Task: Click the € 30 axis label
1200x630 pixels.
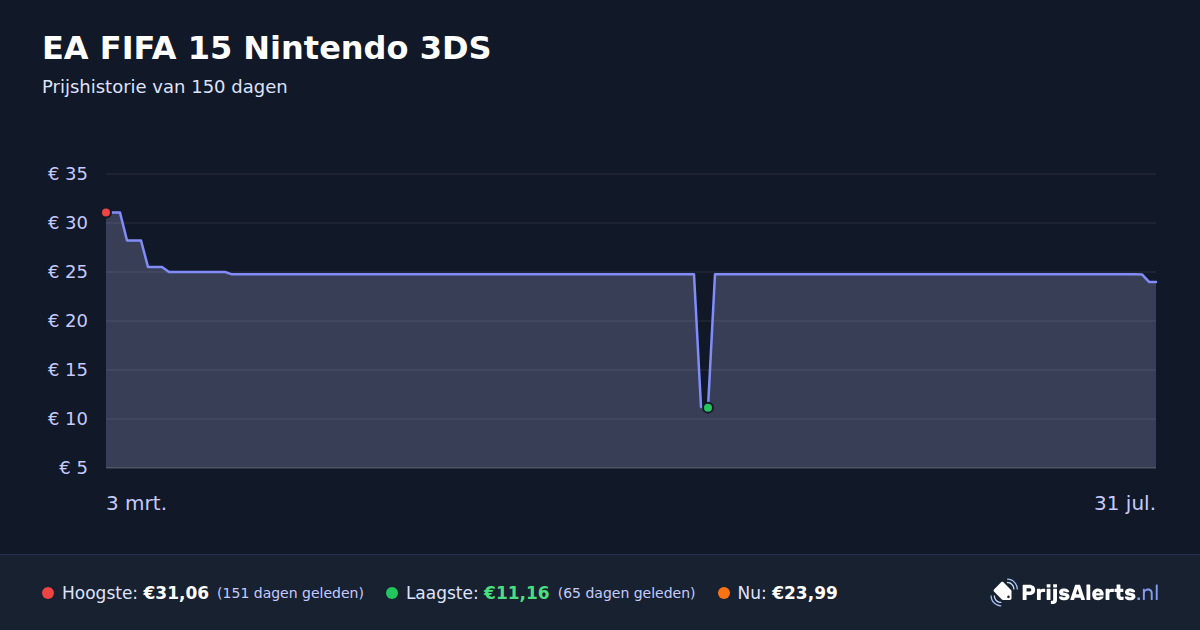Action: [68, 223]
